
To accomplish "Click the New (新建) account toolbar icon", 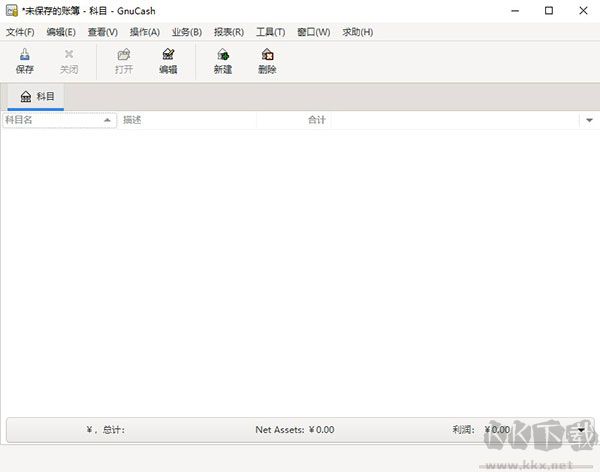I will (x=223, y=61).
